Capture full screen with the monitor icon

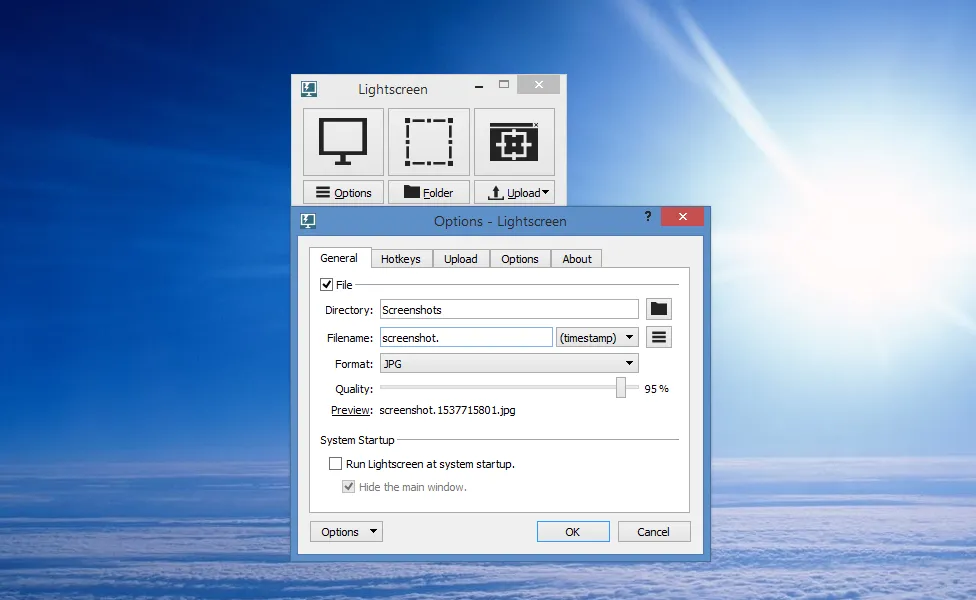(343, 141)
